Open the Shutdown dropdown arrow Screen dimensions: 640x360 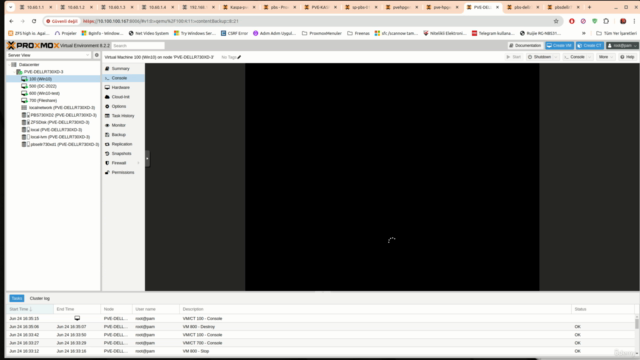pos(556,57)
